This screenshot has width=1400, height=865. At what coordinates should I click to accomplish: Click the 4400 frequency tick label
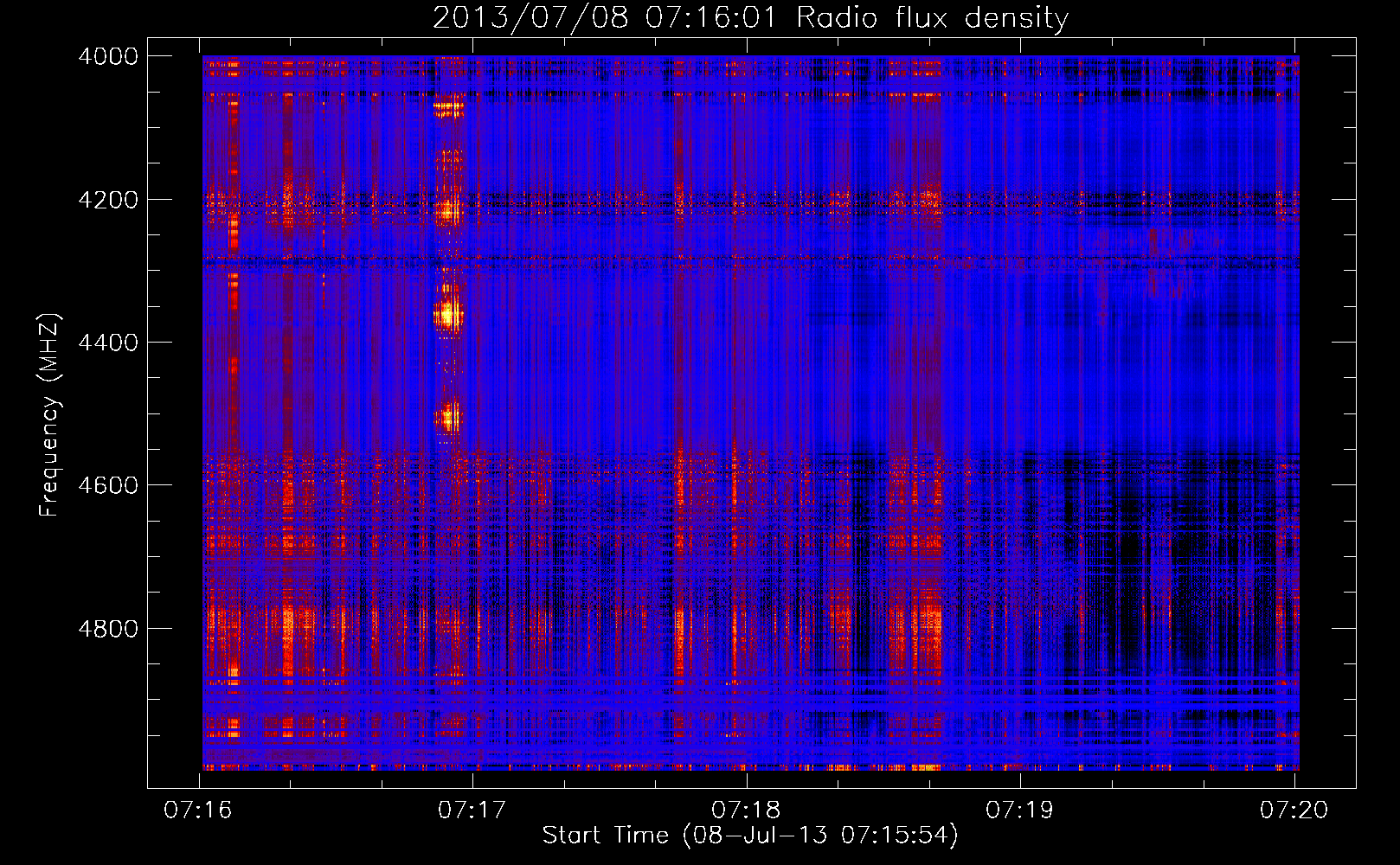click(x=108, y=343)
